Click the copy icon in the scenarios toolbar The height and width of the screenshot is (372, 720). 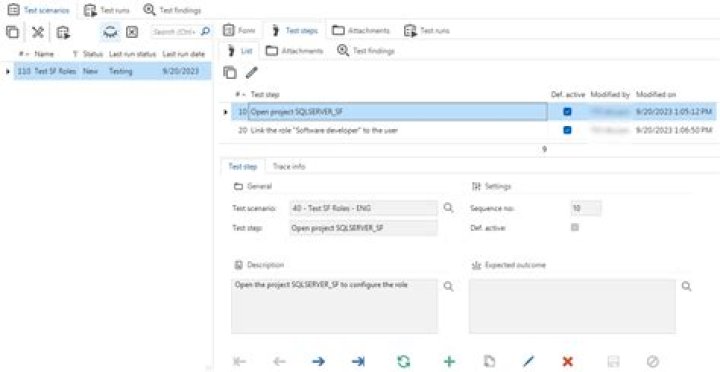[x=12, y=32]
